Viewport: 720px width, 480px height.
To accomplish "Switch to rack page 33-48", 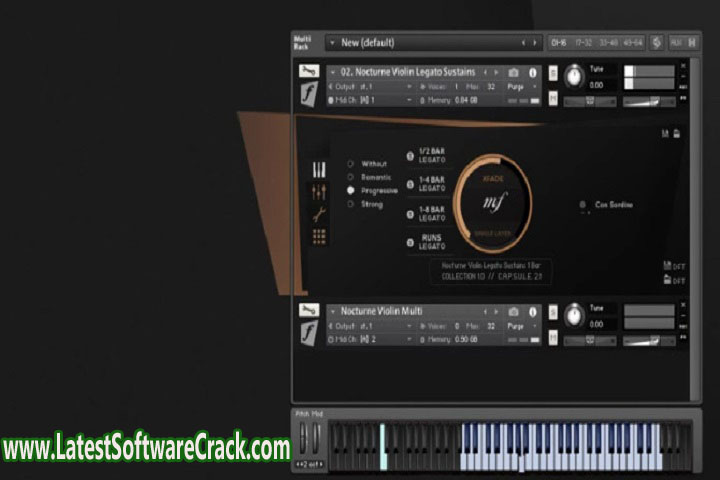I will (608, 43).
